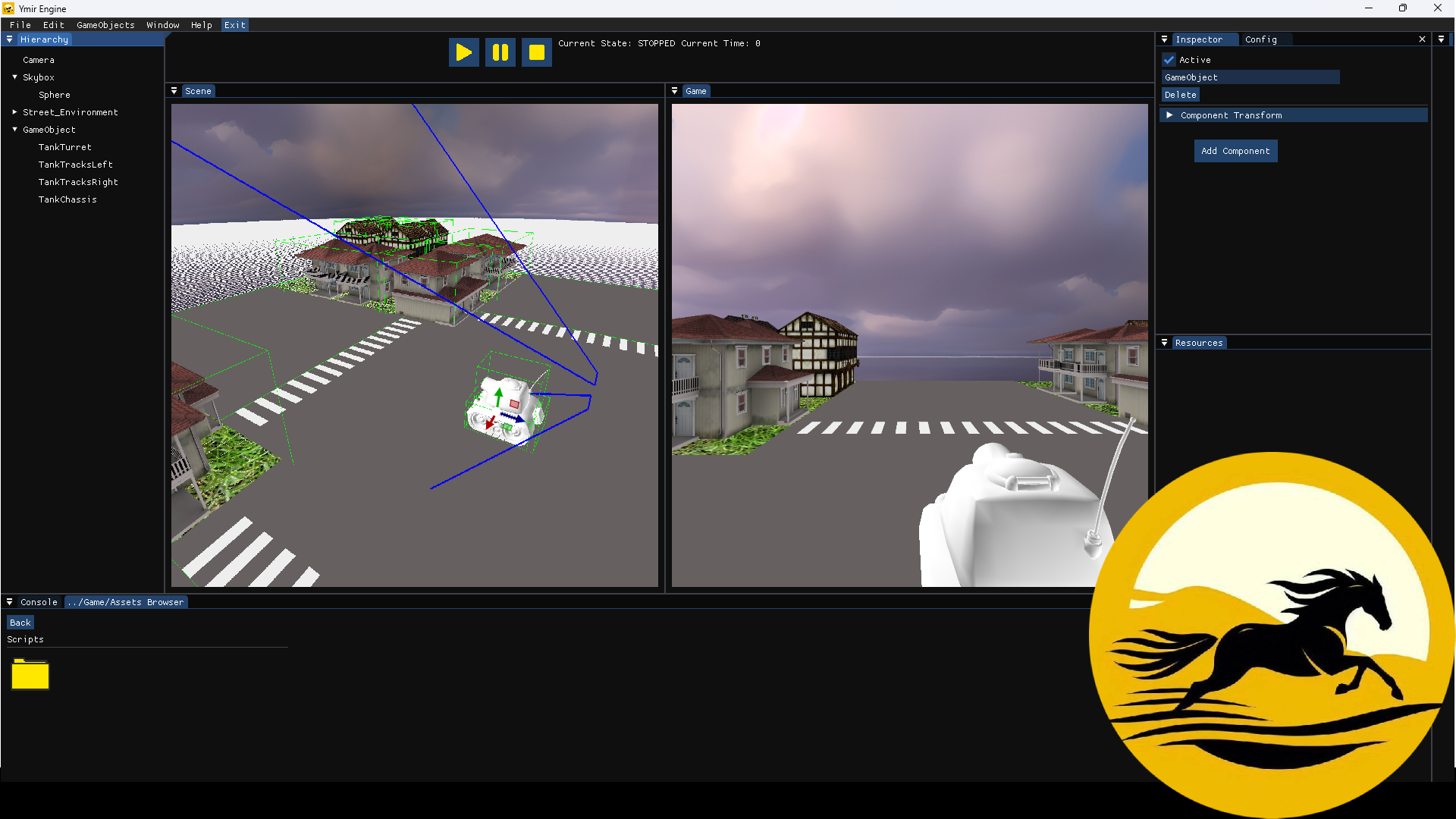Open the Resources panel options arrow
Viewport: 1456px width, 819px height.
[1164, 343]
